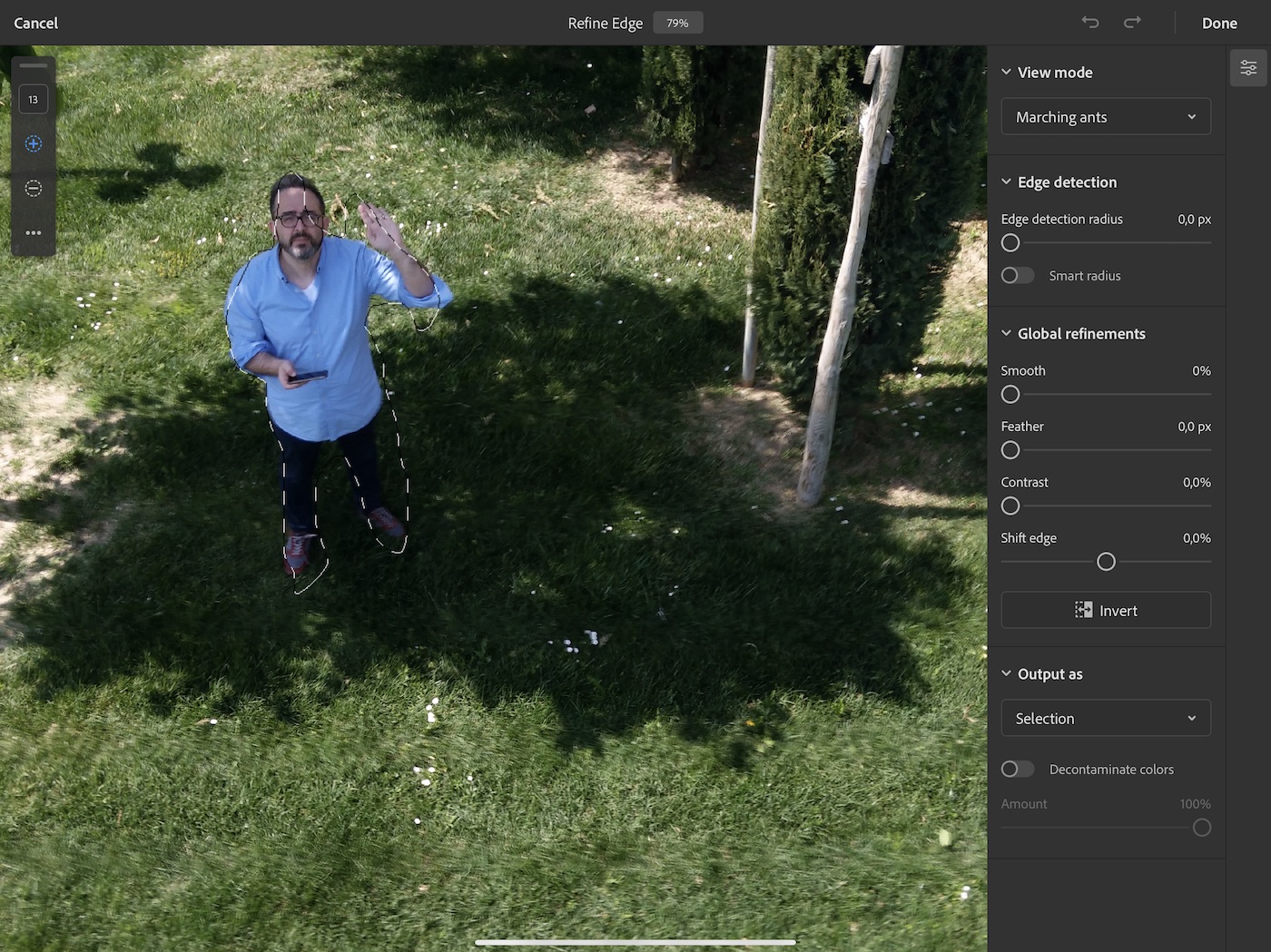Click the Feather slider handle
Screen dimensions: 1271x952
1010,450
